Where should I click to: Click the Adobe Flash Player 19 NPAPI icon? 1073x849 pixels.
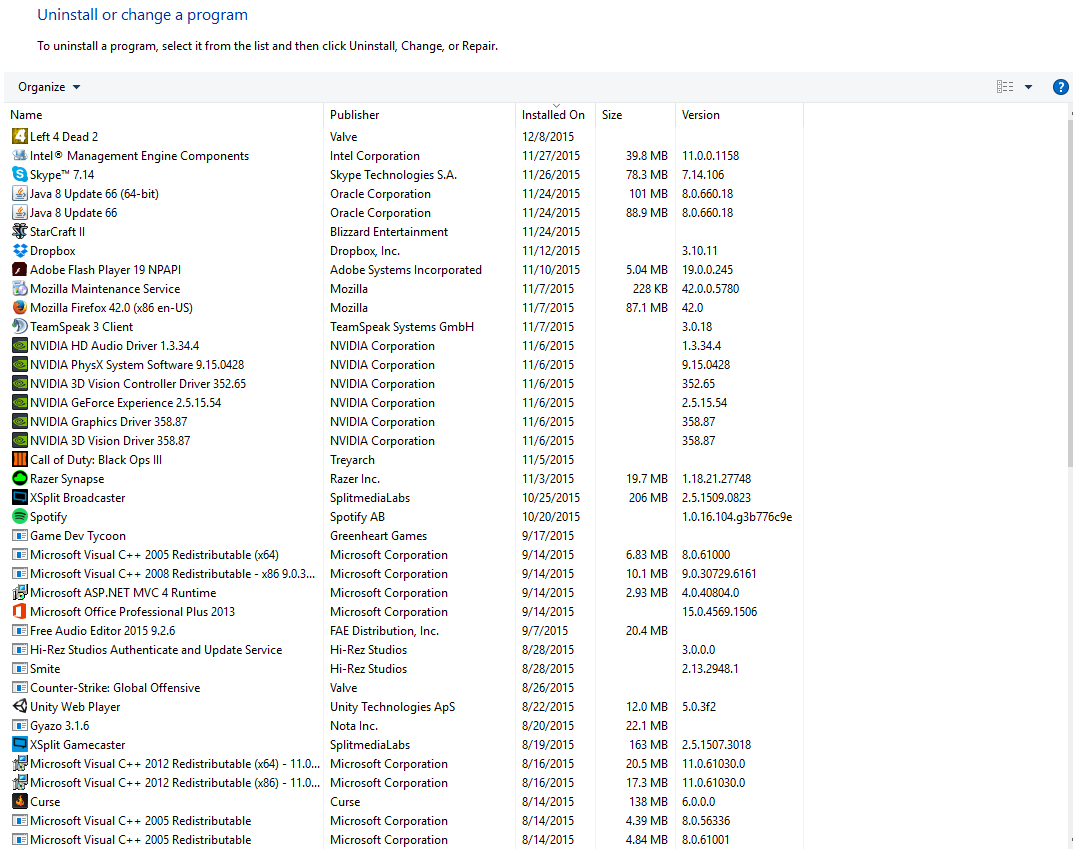(x=20, y=270)
